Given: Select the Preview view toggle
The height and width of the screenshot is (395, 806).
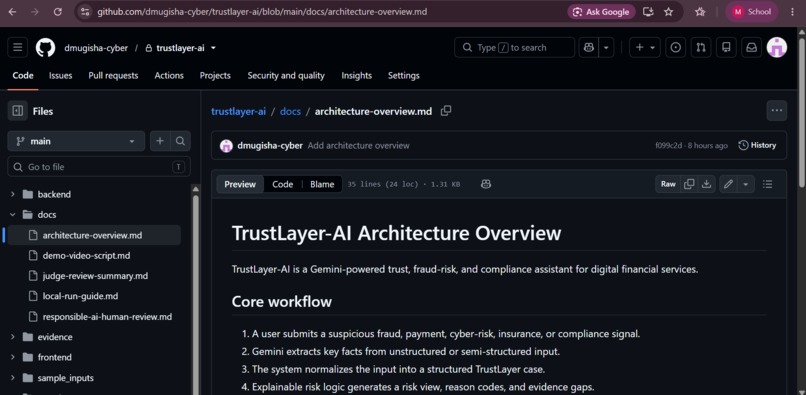Looking at the screenshot, I should tap(240, 184).
